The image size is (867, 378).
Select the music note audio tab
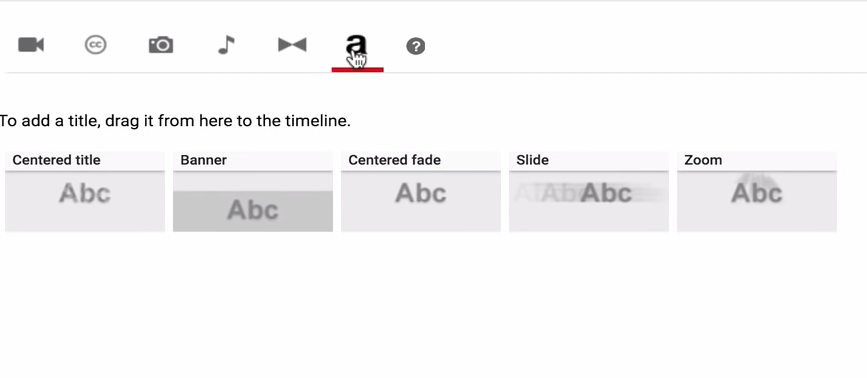(x=226, y=45)
